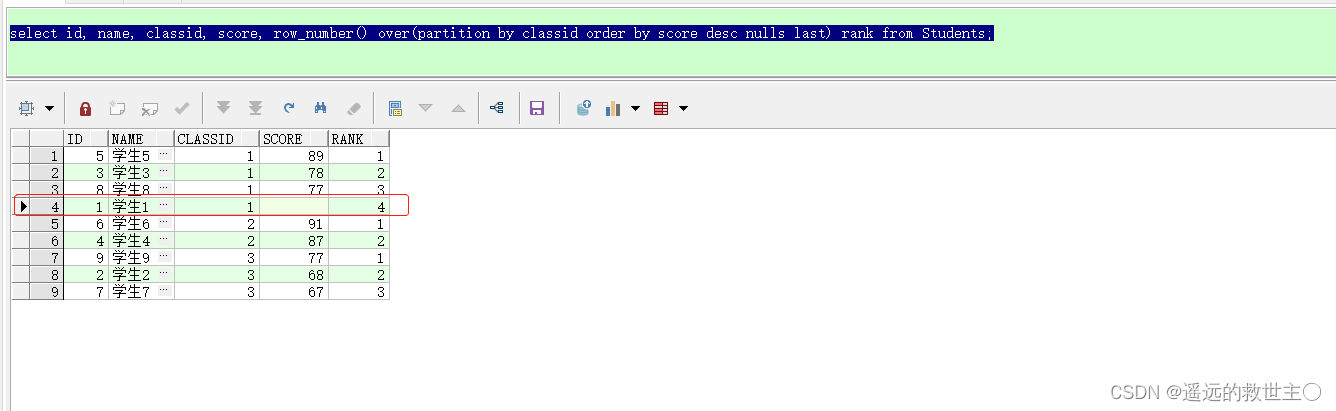Click the CLASSID cell in 学生6's row
1336x411 pixels.
[217, 223]
